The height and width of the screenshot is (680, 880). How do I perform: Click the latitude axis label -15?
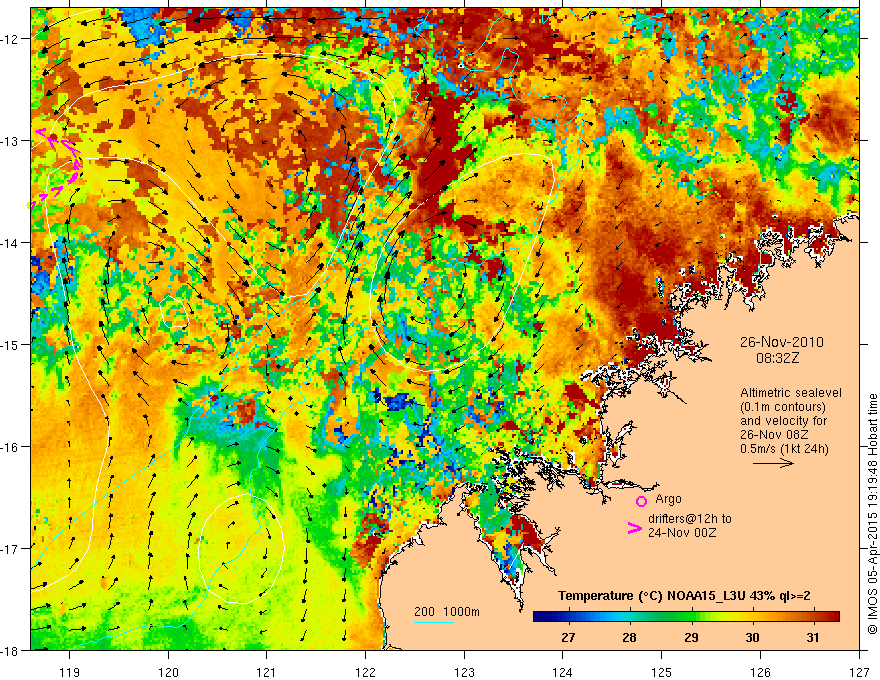[x=11, y=344]
